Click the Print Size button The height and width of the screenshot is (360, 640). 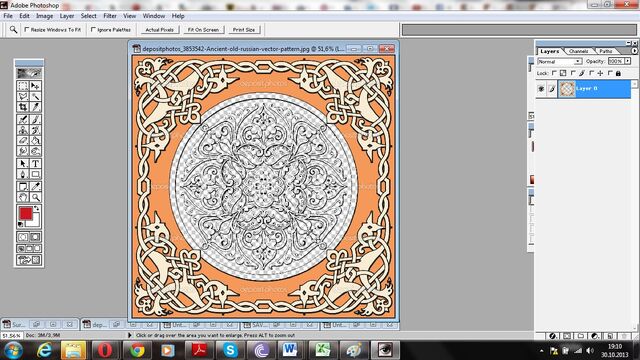coord(244,30)
